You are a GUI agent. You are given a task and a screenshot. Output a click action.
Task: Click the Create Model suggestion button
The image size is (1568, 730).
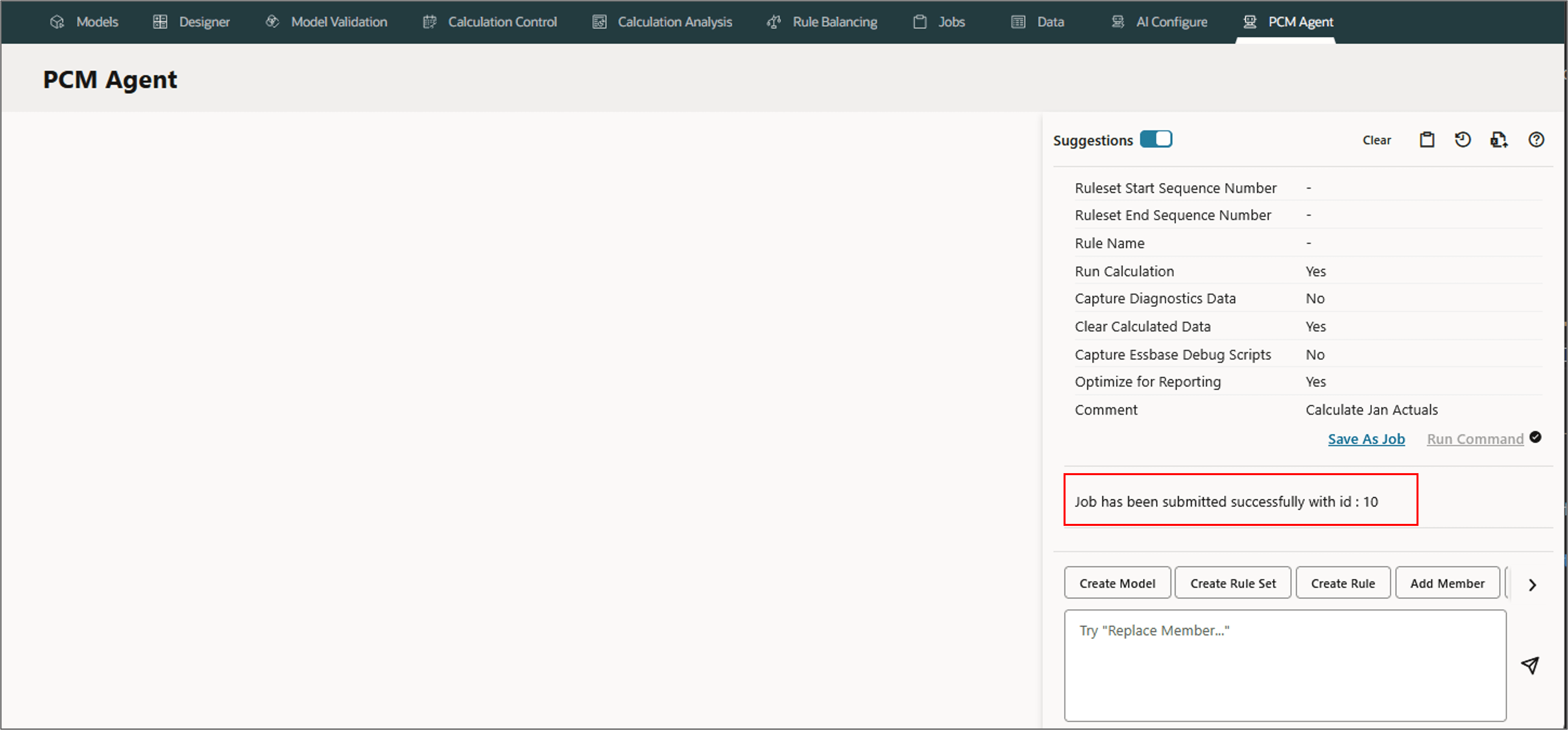[x=1117, y=583]
